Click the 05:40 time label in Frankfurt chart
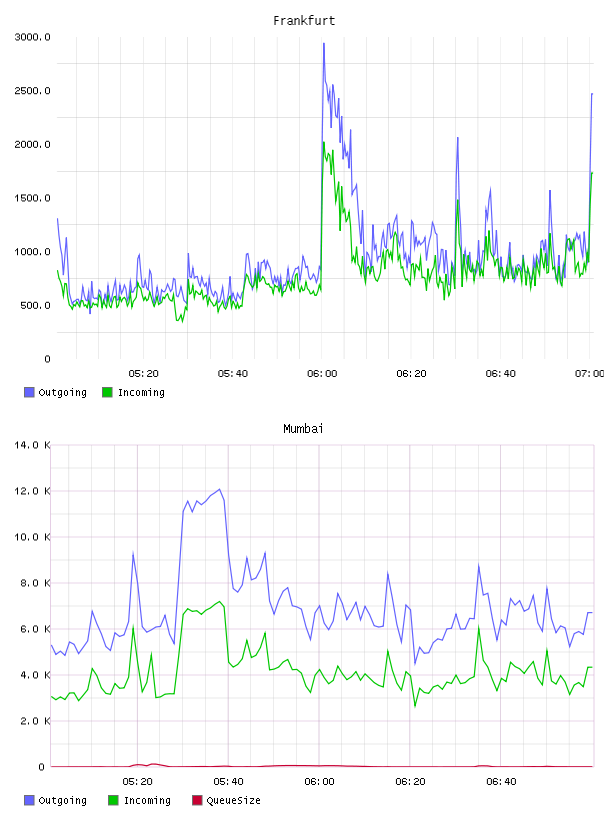 tap(233, 374)
